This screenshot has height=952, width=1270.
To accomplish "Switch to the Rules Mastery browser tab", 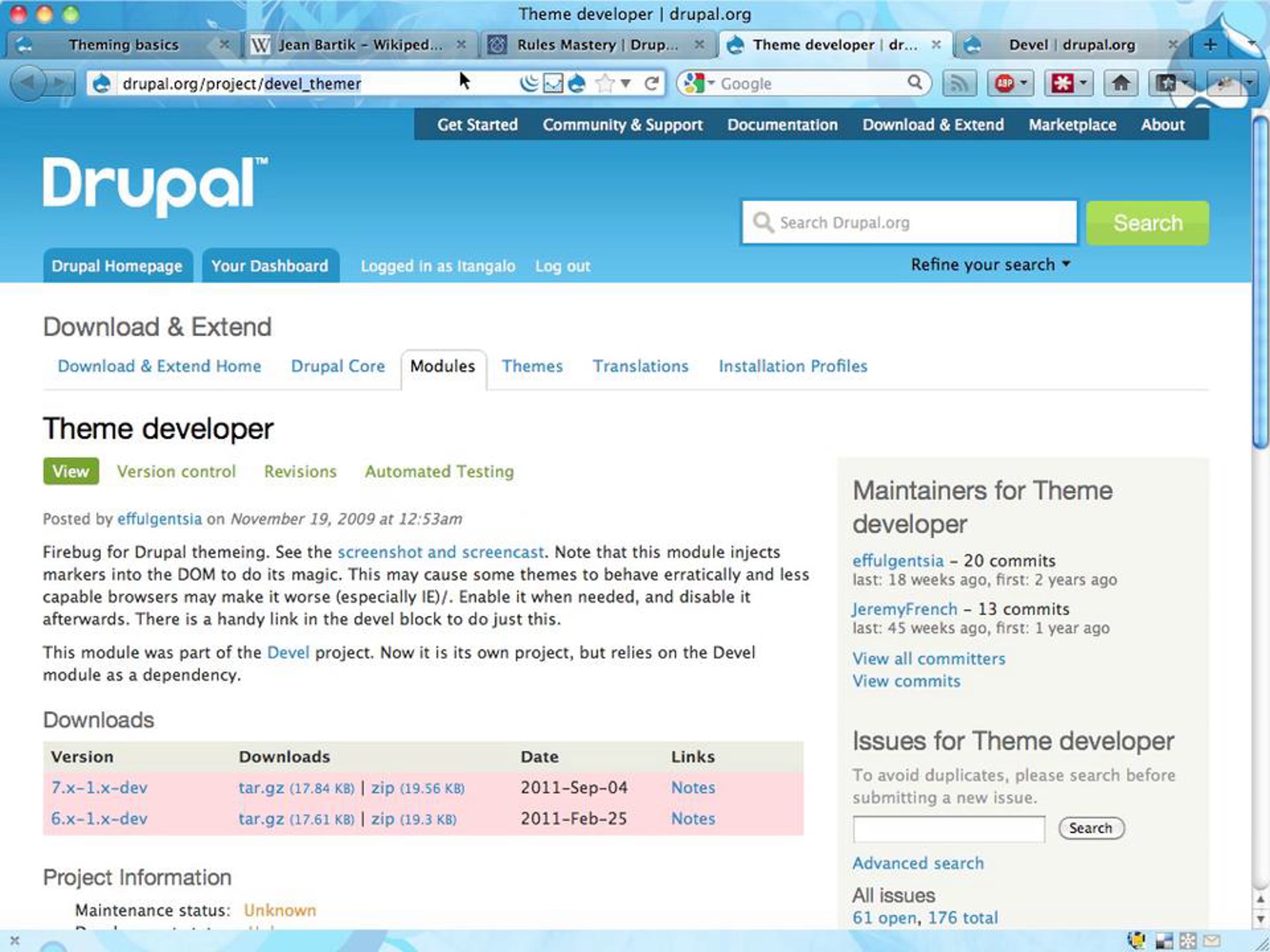I will click(x=597, y=45).
